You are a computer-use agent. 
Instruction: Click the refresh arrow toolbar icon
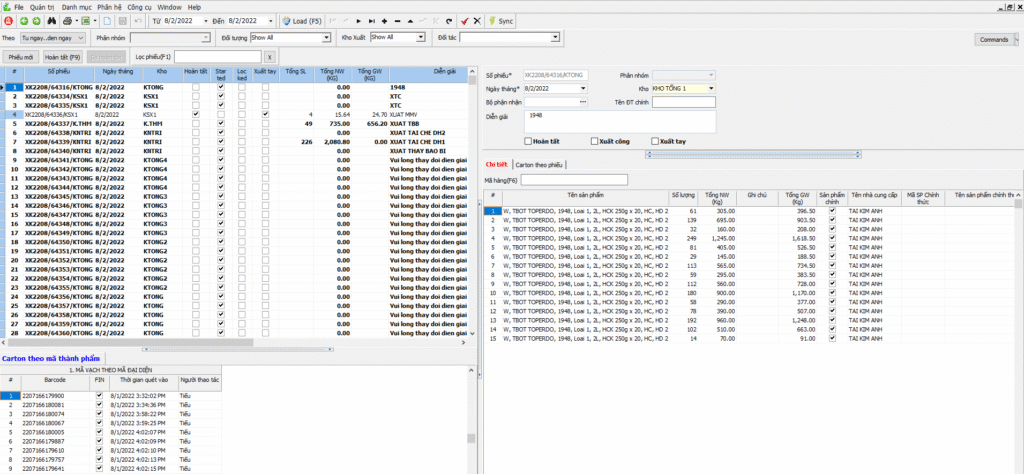point(449,20)
